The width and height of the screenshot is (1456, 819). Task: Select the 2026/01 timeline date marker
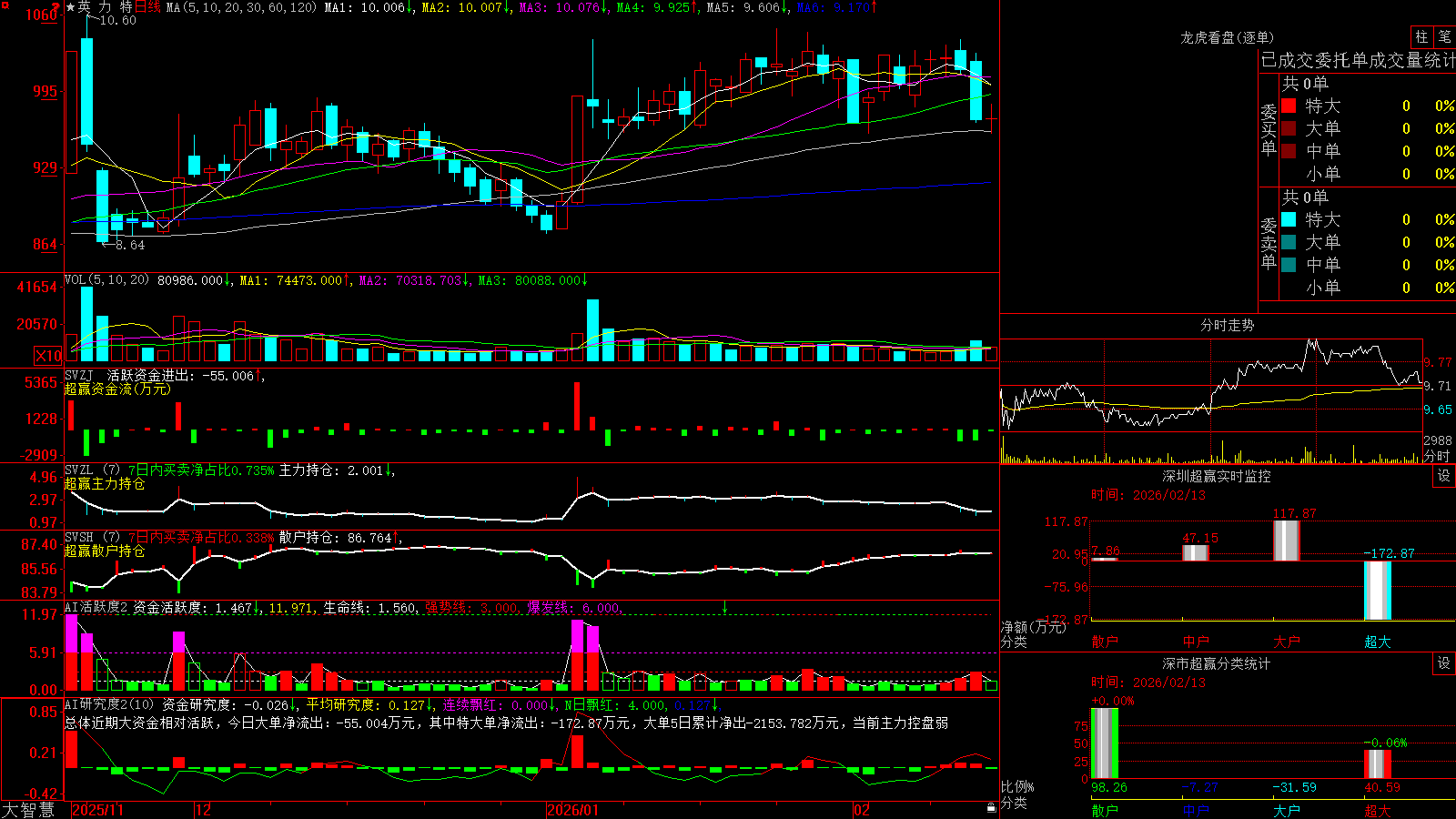point(572,810)
